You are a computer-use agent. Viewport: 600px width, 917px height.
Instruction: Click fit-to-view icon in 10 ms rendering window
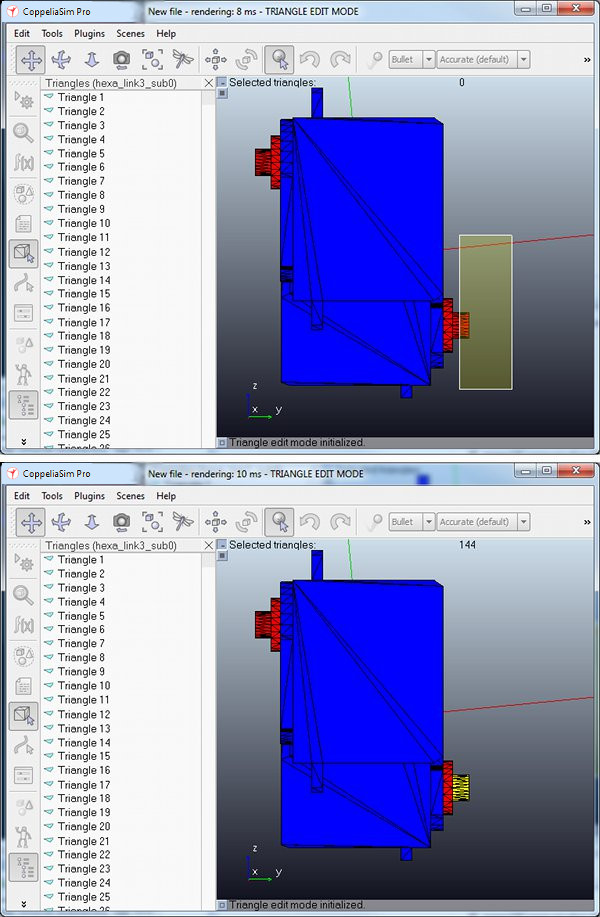point(152,522)
